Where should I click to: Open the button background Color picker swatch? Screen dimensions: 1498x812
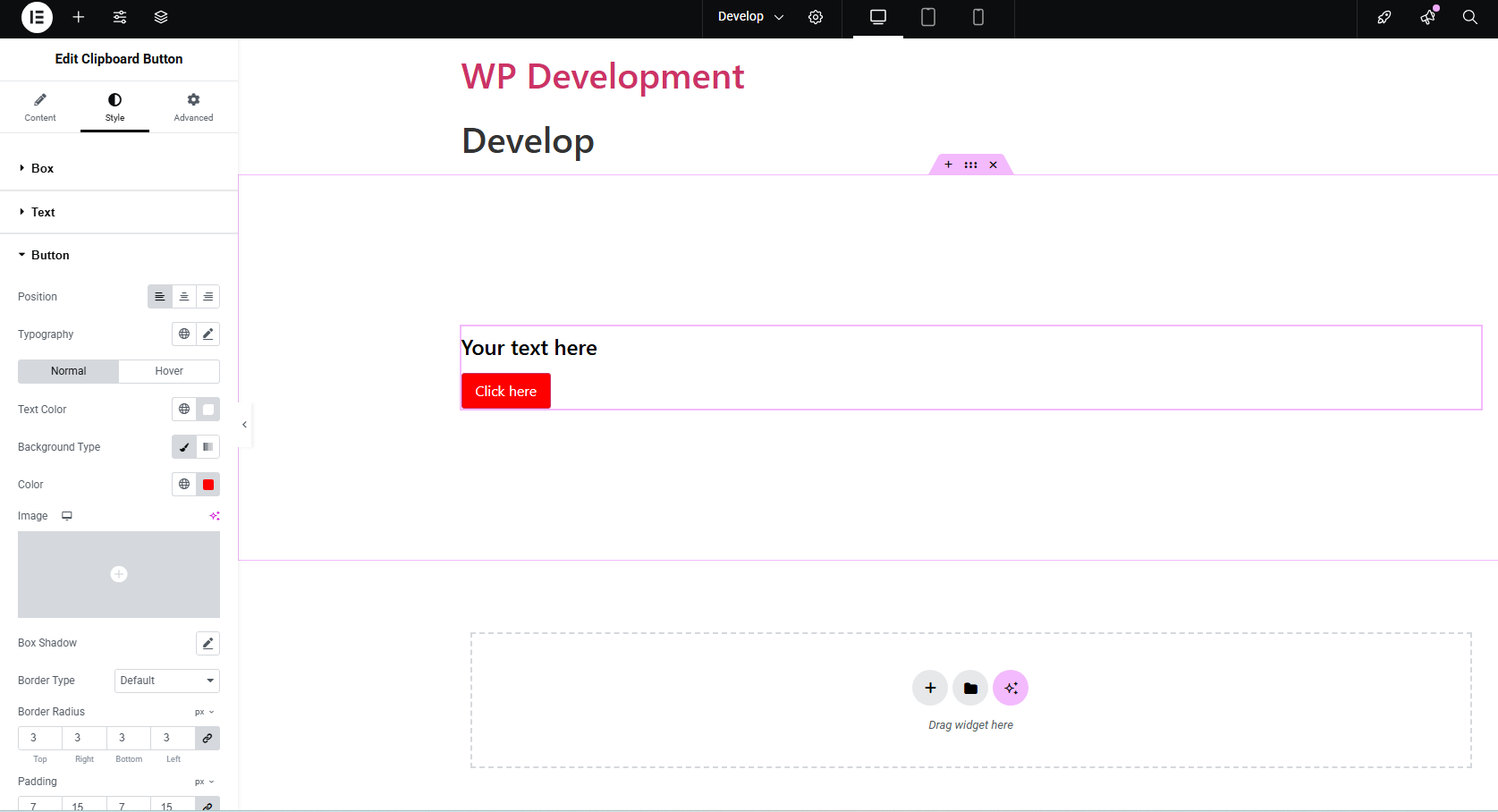click(207, 484)
